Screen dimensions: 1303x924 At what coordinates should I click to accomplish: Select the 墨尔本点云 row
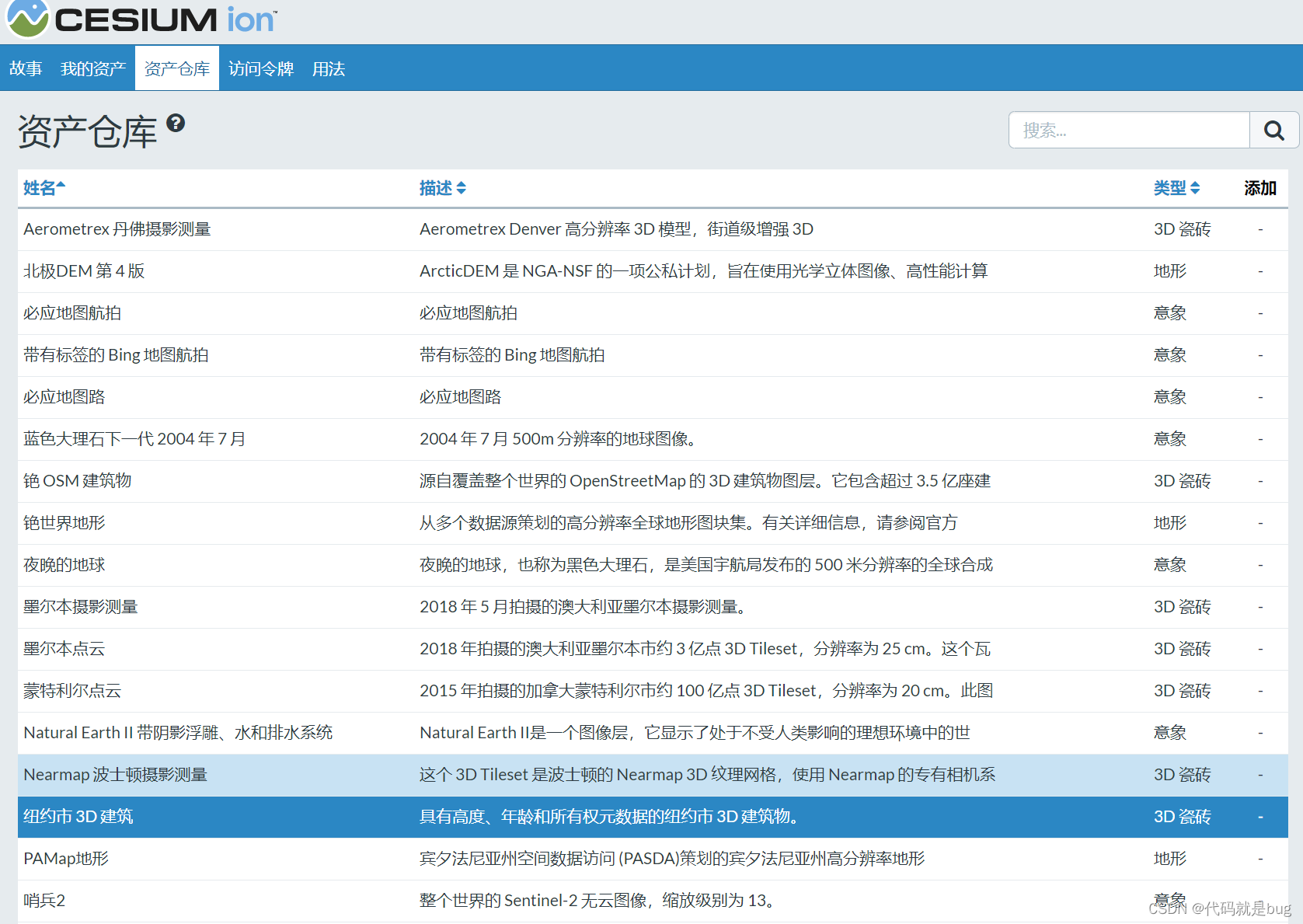coord(653,649)
